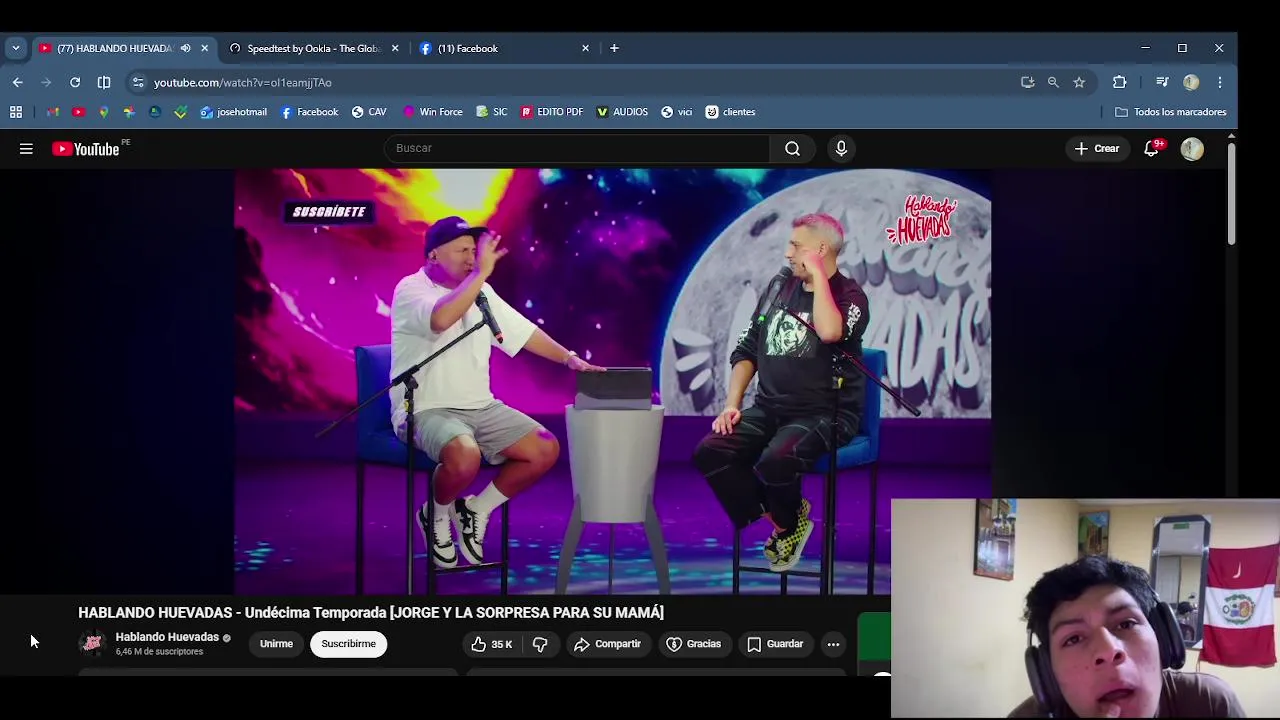Close the Speedtest by Ookla tab
The width and height of the screenshot is (1280, 720).
click(x=395, y=48)
